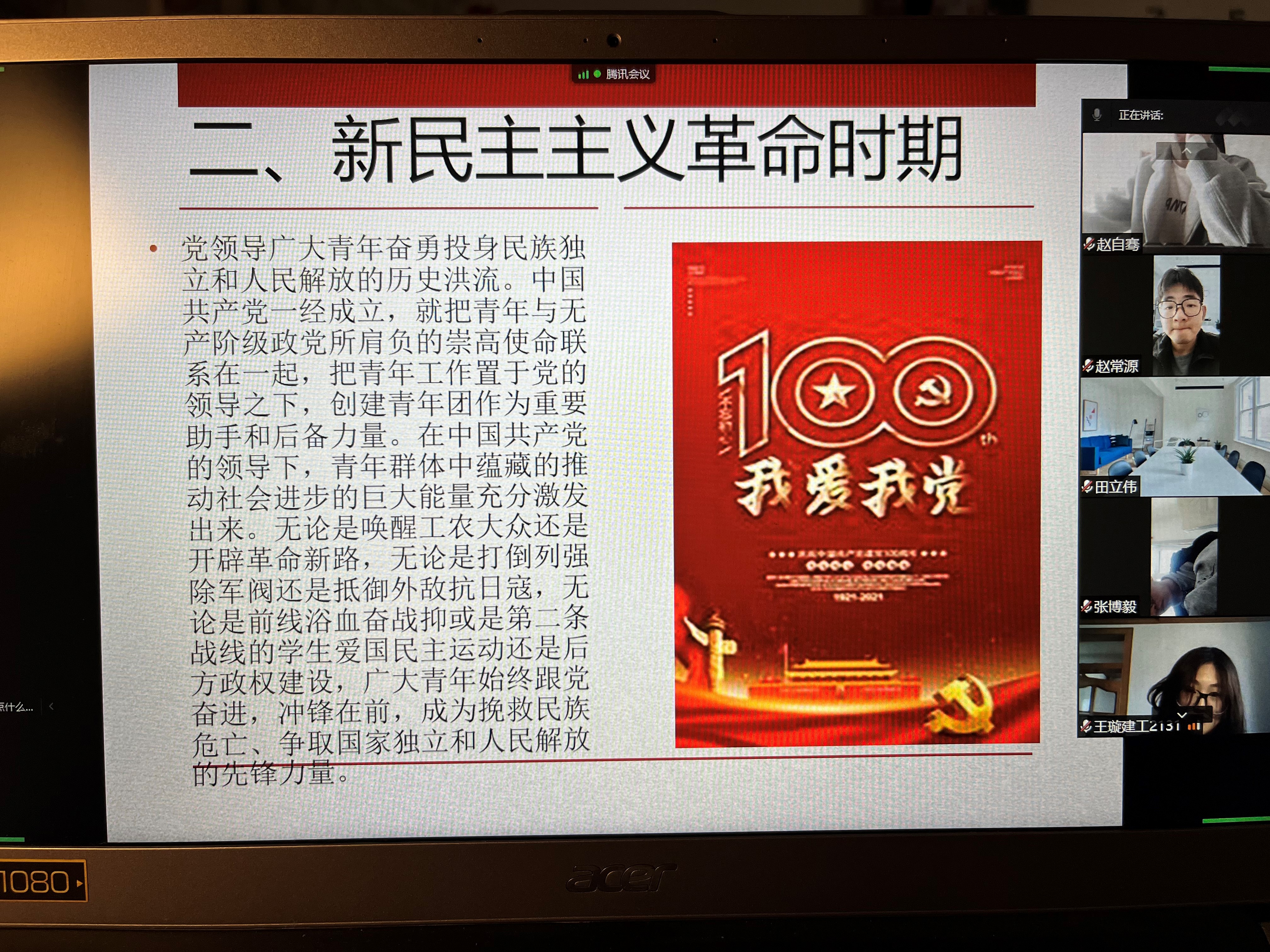
Task: Click the microphone icon beside 正在讲话
Action: [x=1097, y=115]
